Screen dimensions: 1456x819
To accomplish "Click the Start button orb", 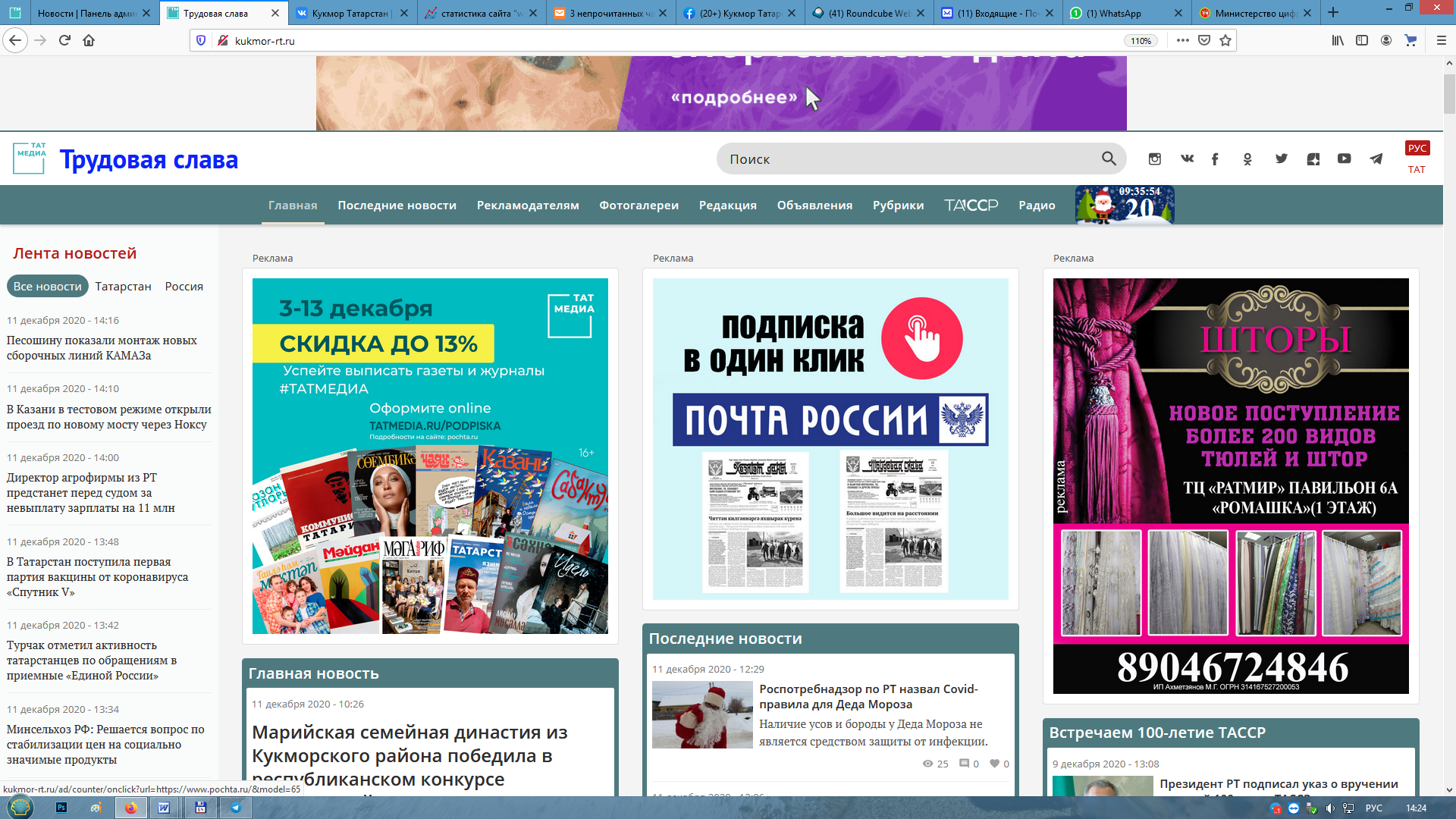I will pos(20,807).
